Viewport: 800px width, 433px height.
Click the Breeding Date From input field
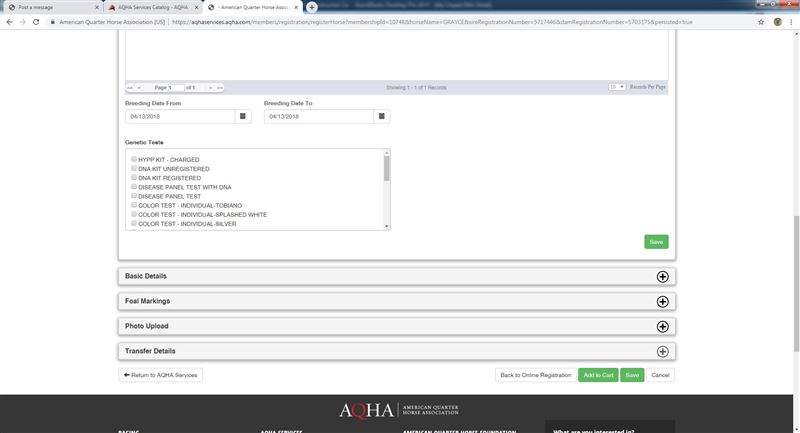(180, 116)
